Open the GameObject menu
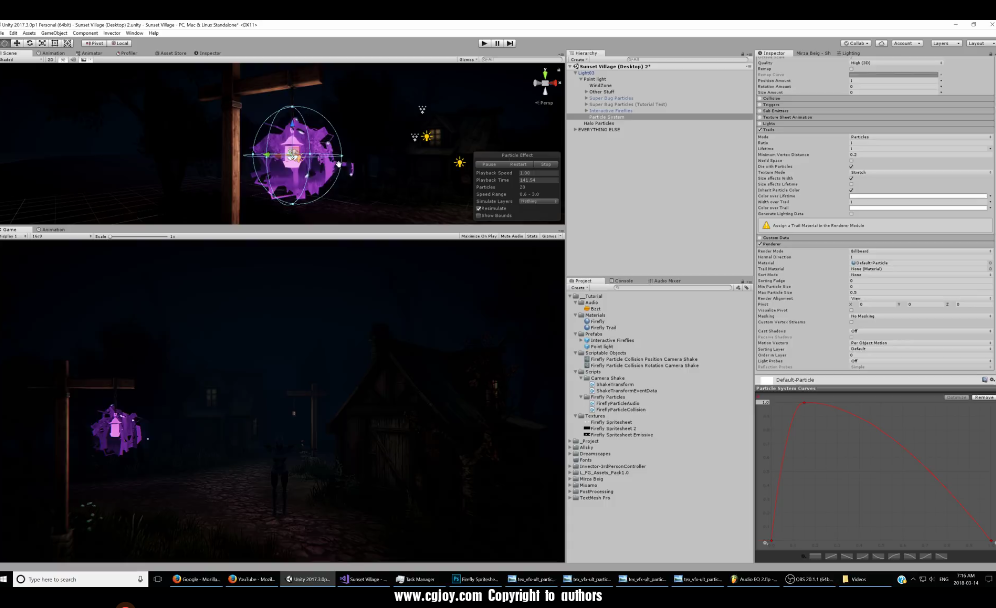 click(x=55, y=33)
